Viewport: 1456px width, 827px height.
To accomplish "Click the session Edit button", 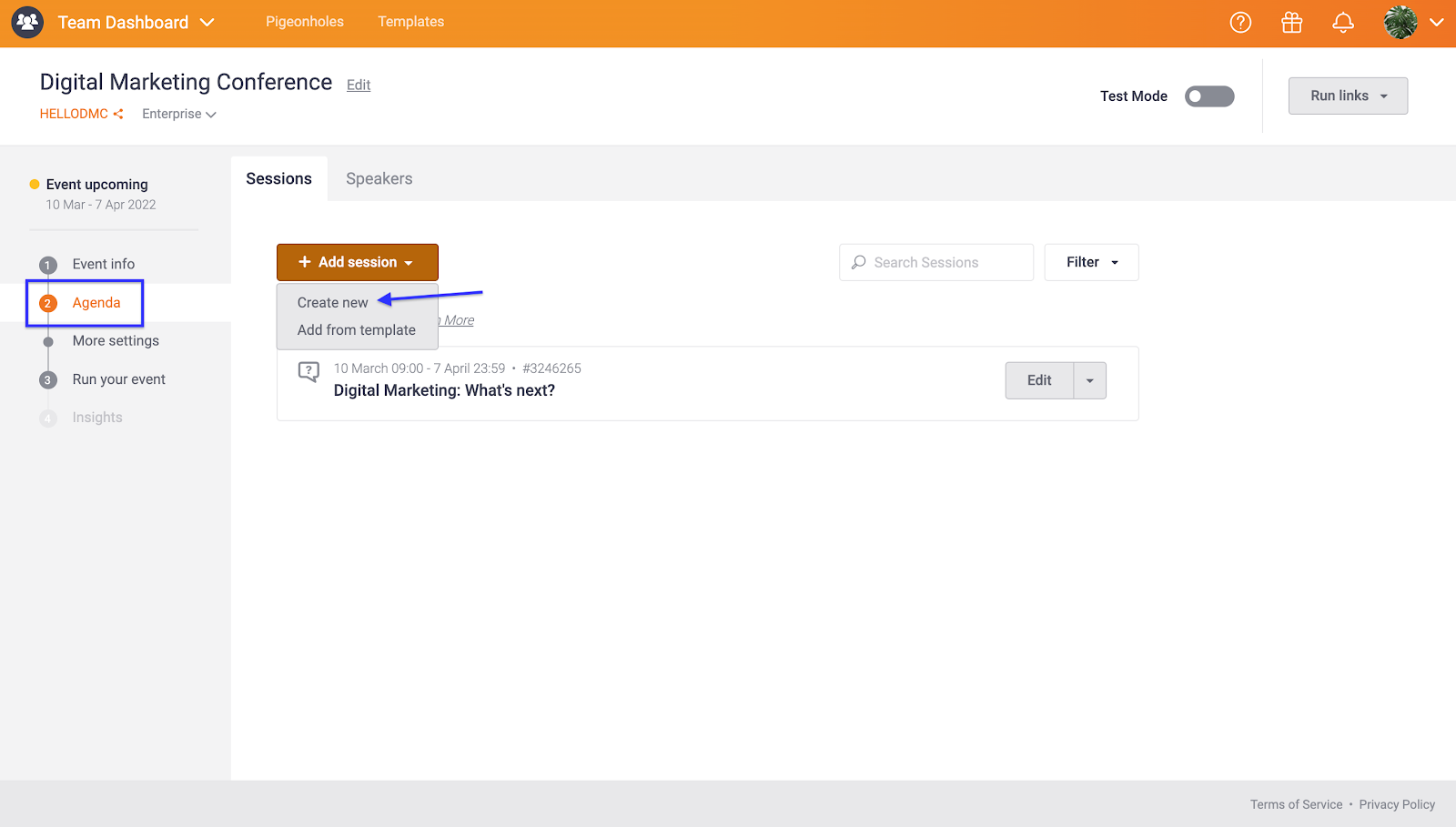I will pyautogui.click(x=1039, y=381).
